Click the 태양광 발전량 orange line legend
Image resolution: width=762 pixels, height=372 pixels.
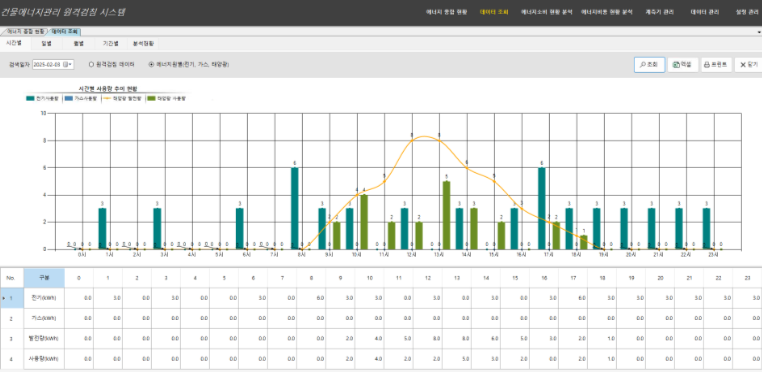pyautogui.click(x=107, y=98)
